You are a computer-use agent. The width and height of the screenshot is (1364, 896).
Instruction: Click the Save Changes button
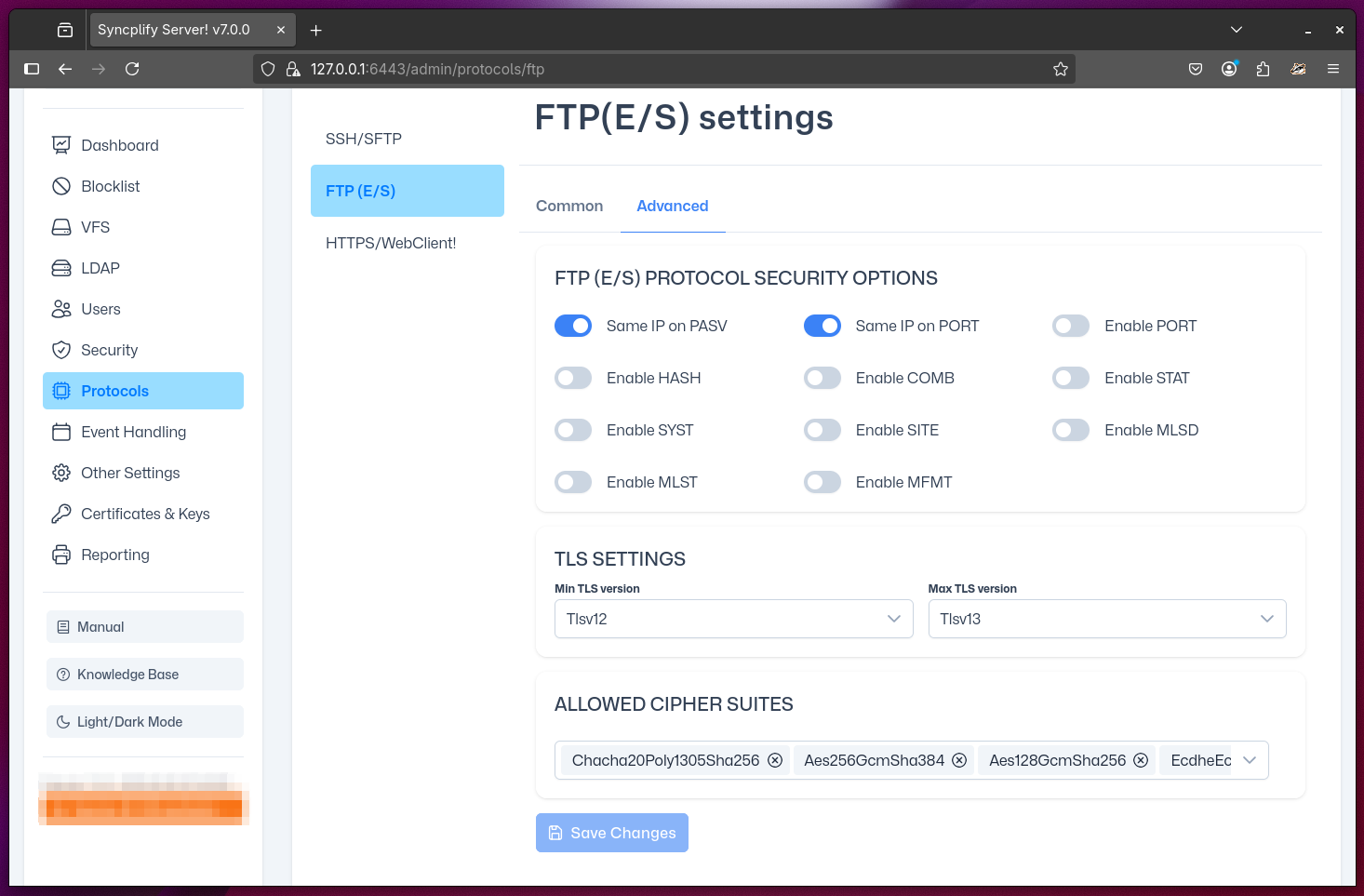(611, 833)
